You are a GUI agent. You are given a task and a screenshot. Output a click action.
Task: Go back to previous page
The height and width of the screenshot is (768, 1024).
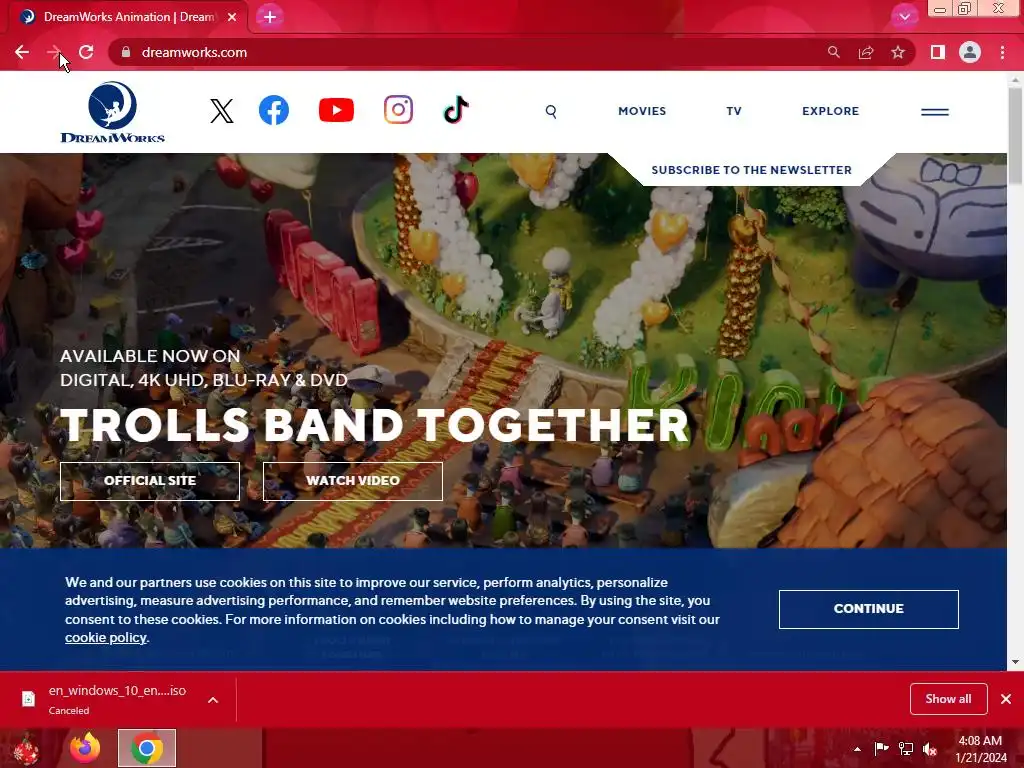pos(22,52)
